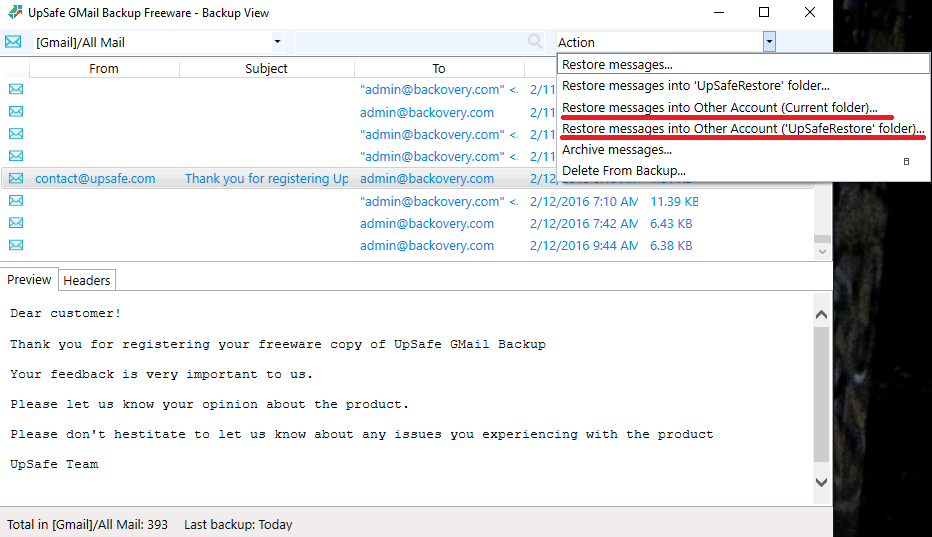Choose Archive messages... option

[743, 150]
